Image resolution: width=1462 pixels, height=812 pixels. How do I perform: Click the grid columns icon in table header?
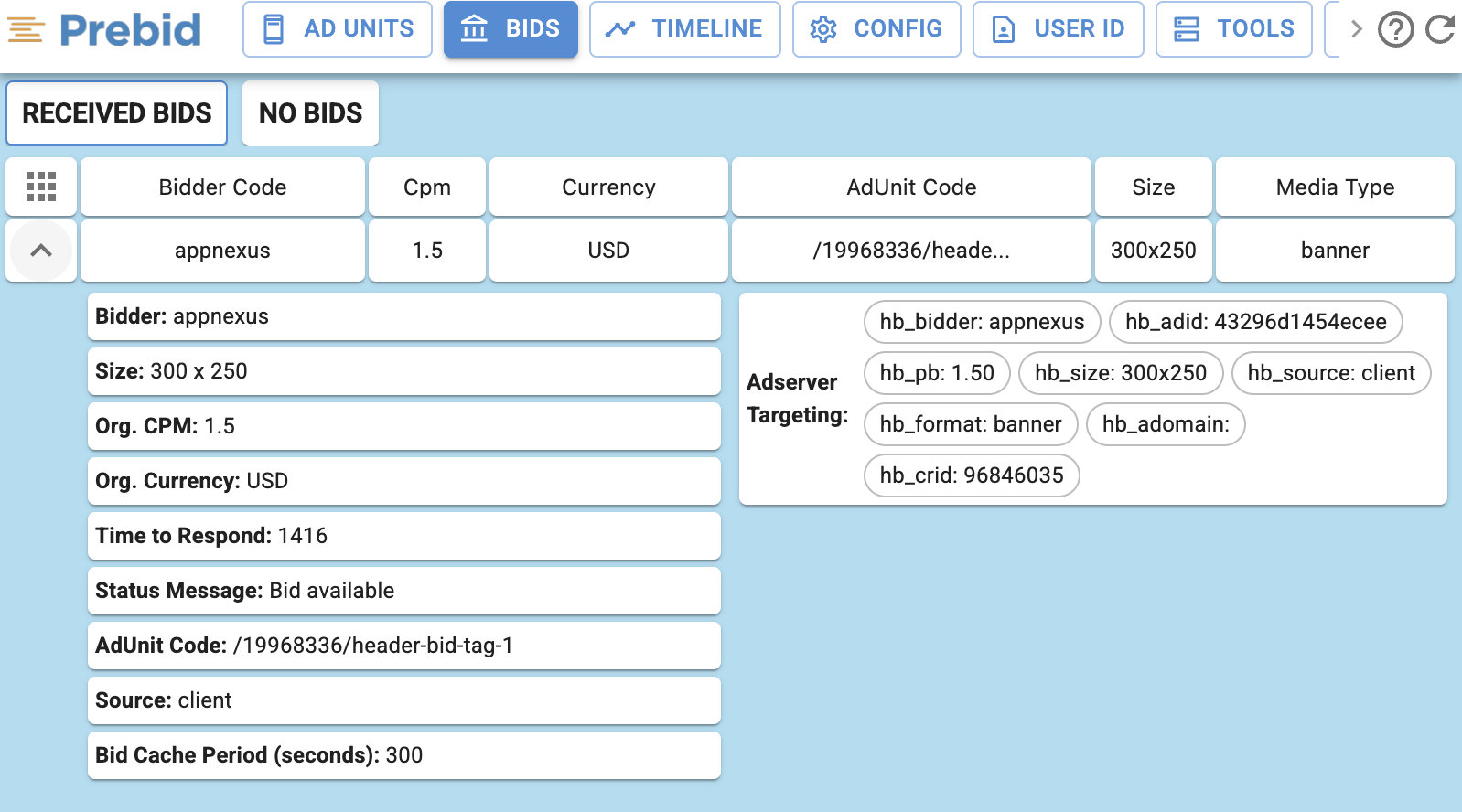[x=41, y=187]
